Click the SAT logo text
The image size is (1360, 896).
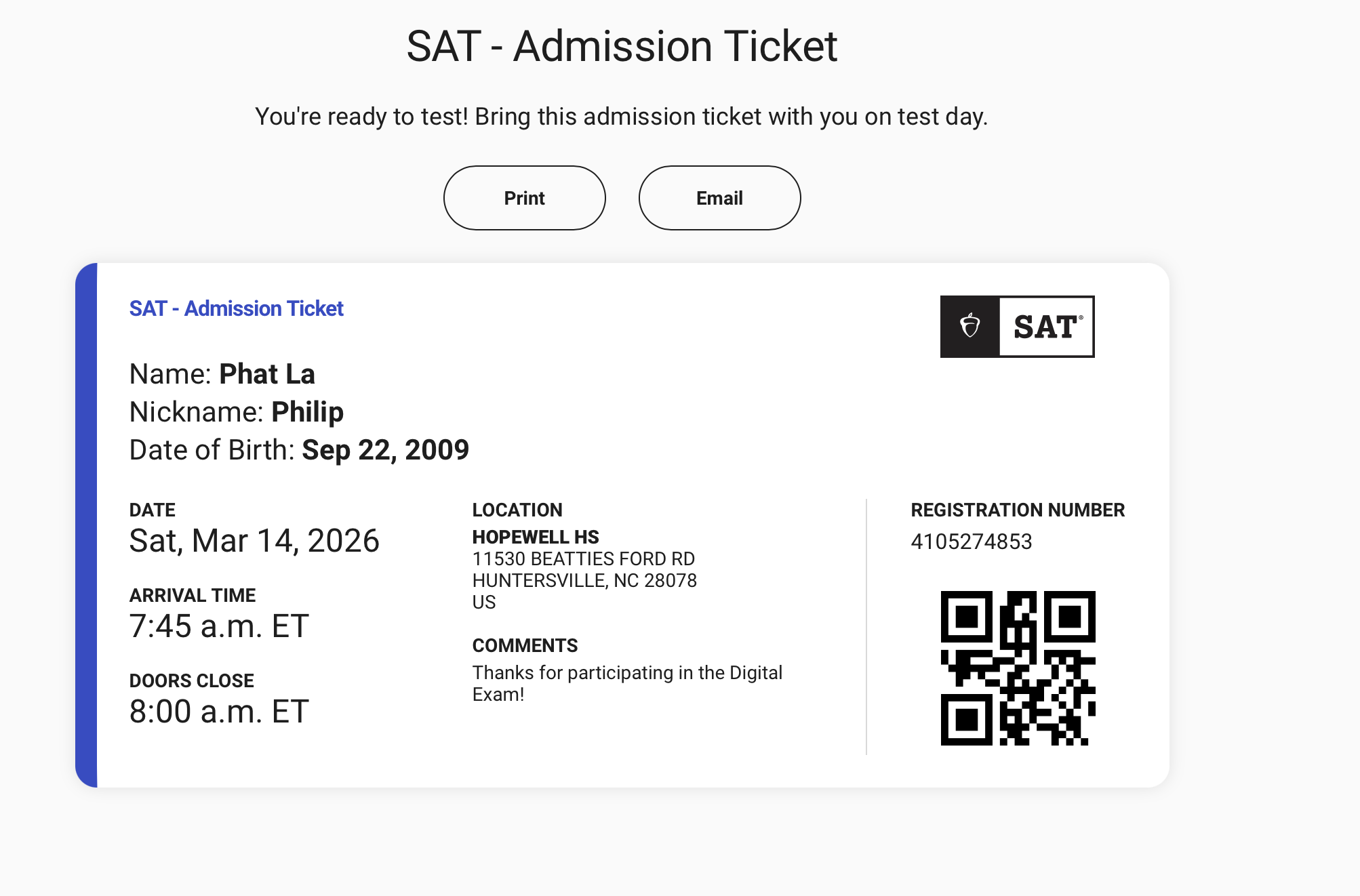click(1046, 327)
